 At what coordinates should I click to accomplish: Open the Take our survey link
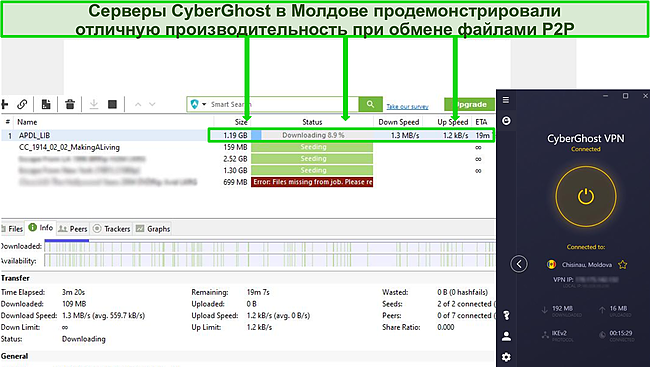(407, 107)
